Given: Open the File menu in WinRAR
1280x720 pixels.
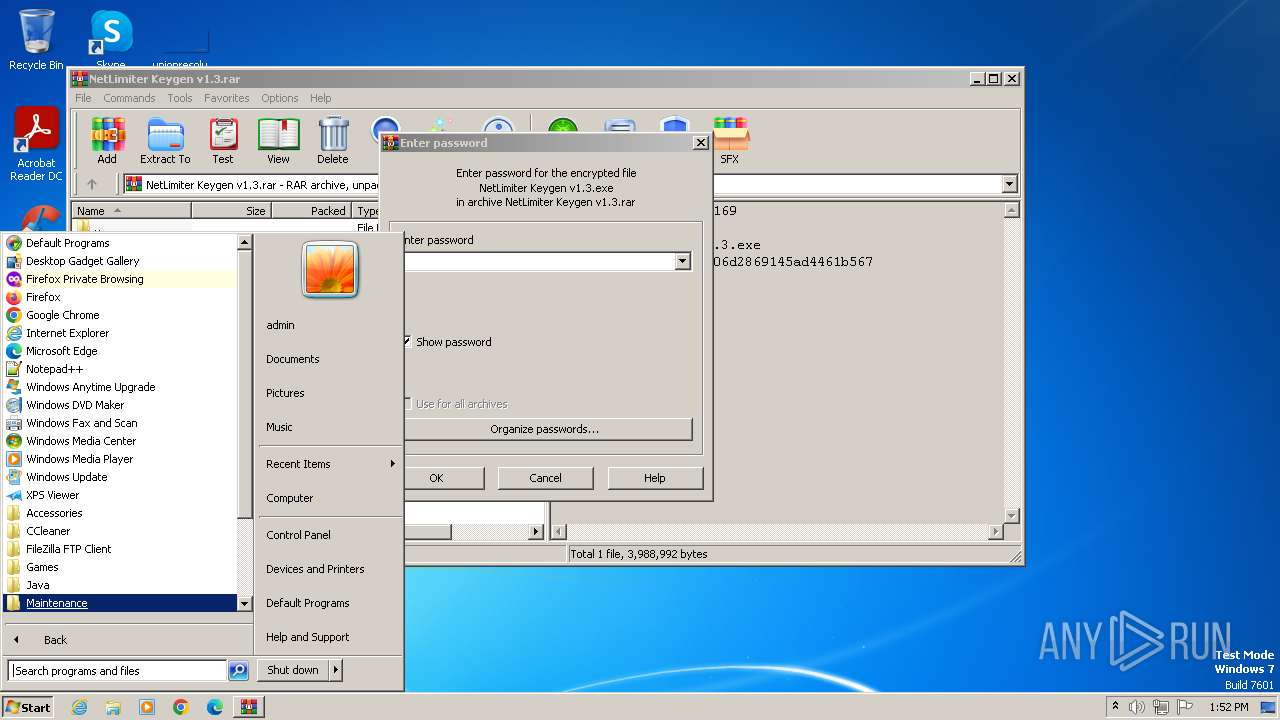Looking at the screenshot, I should click(83, 98).
